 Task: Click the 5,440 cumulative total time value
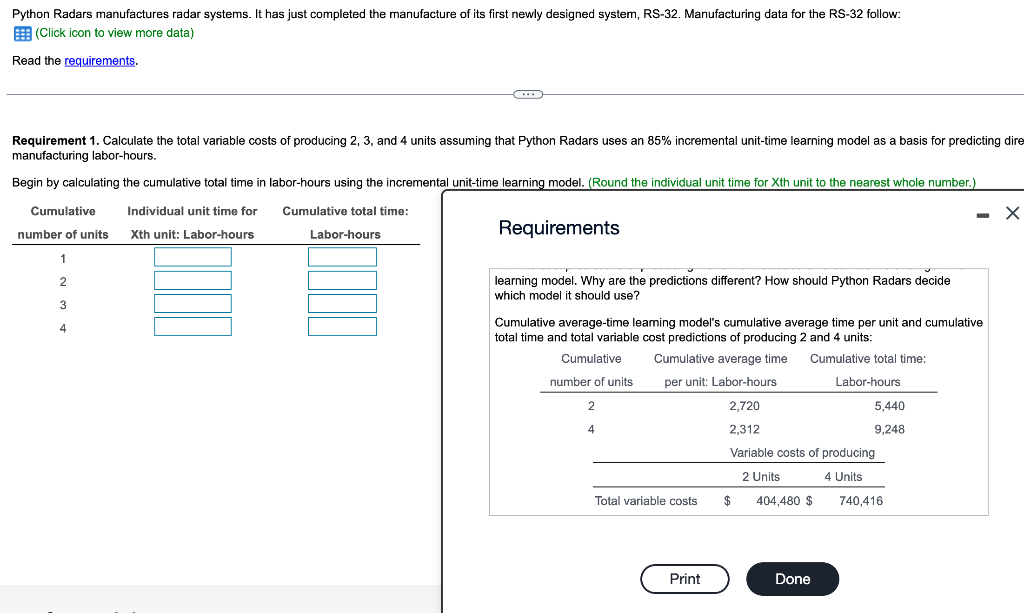(x=889, y=406)
